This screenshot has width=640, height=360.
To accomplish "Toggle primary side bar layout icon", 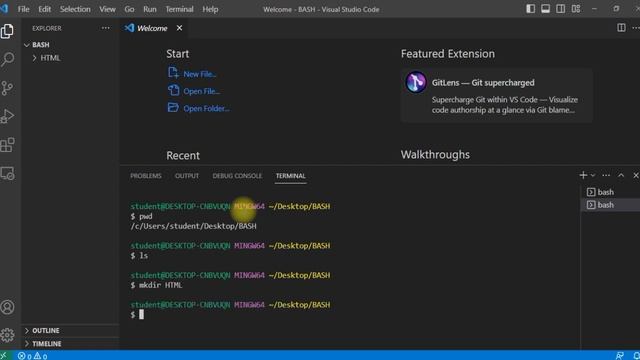I will pos(530,9).
